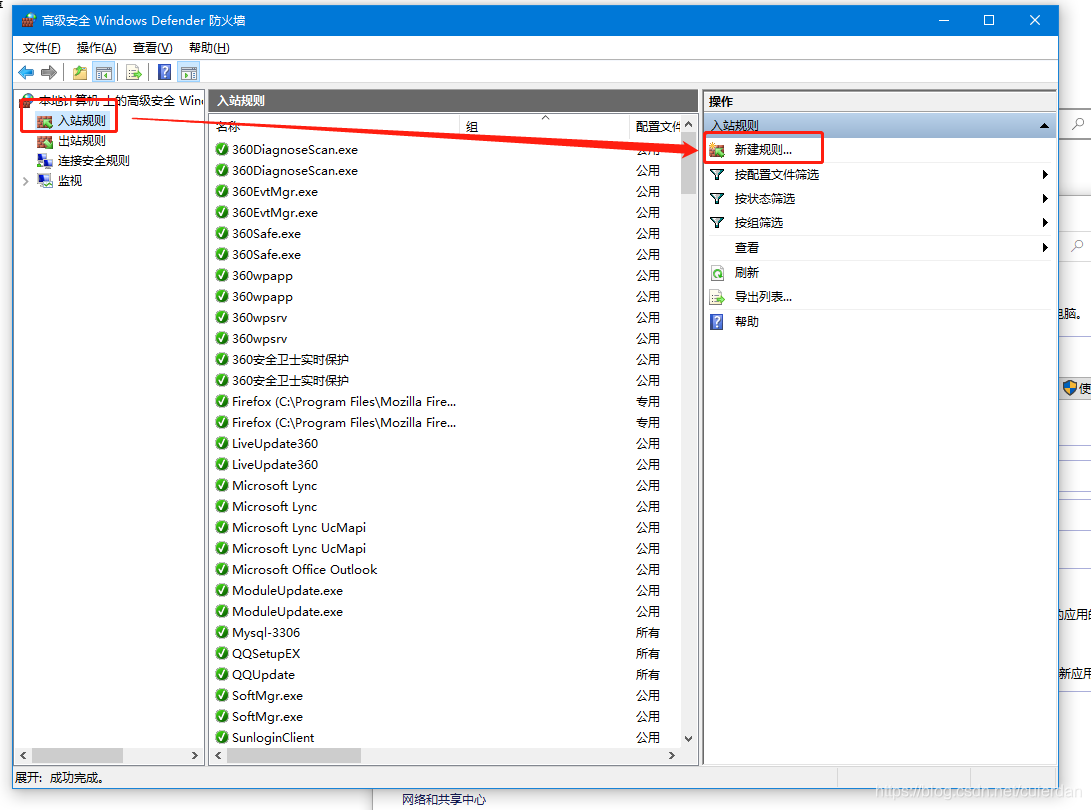Image resolution: width=1091 pixels, height=810 pixels.
Task: Click 导出列表... in the actions pane
Action: point(763,297)
